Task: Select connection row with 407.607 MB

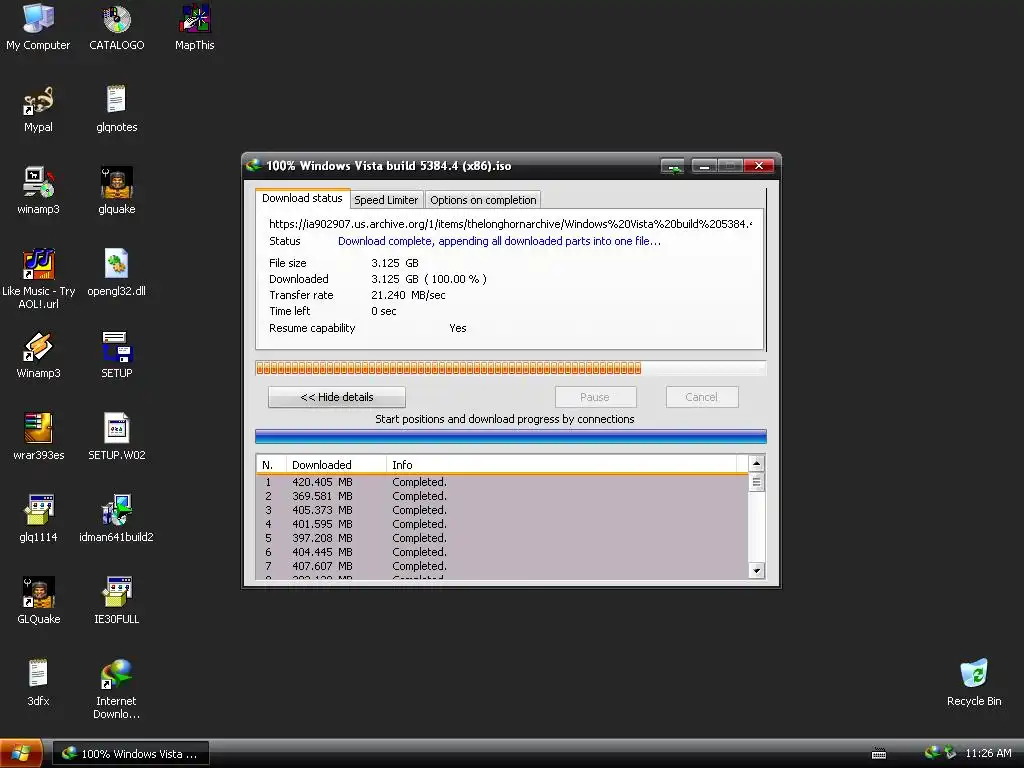Action: [502, 566]
